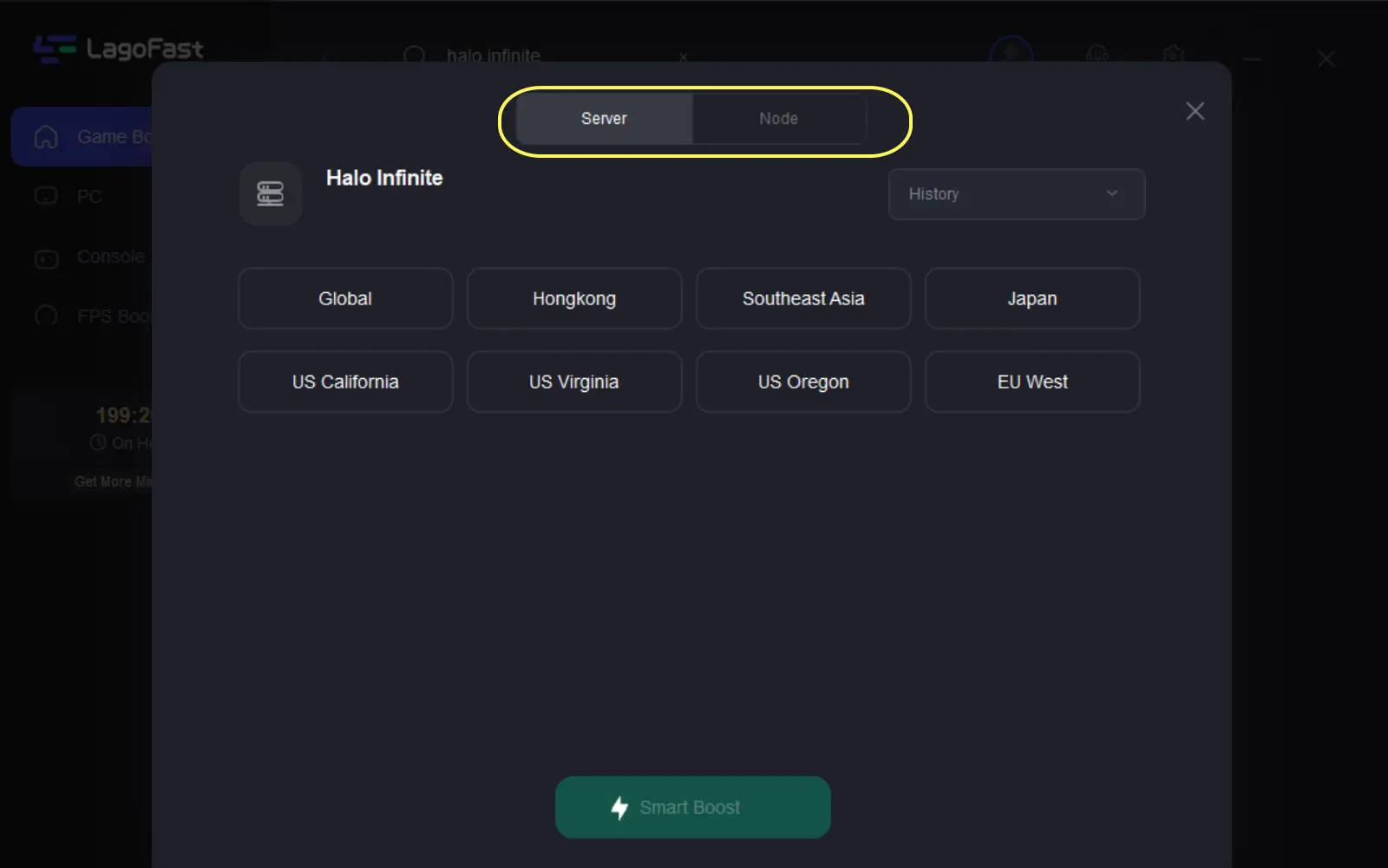The width and height of the screenshot is (1388, 868).
Task: Click the Halo Infinite server stack icon
Action: 271,193
